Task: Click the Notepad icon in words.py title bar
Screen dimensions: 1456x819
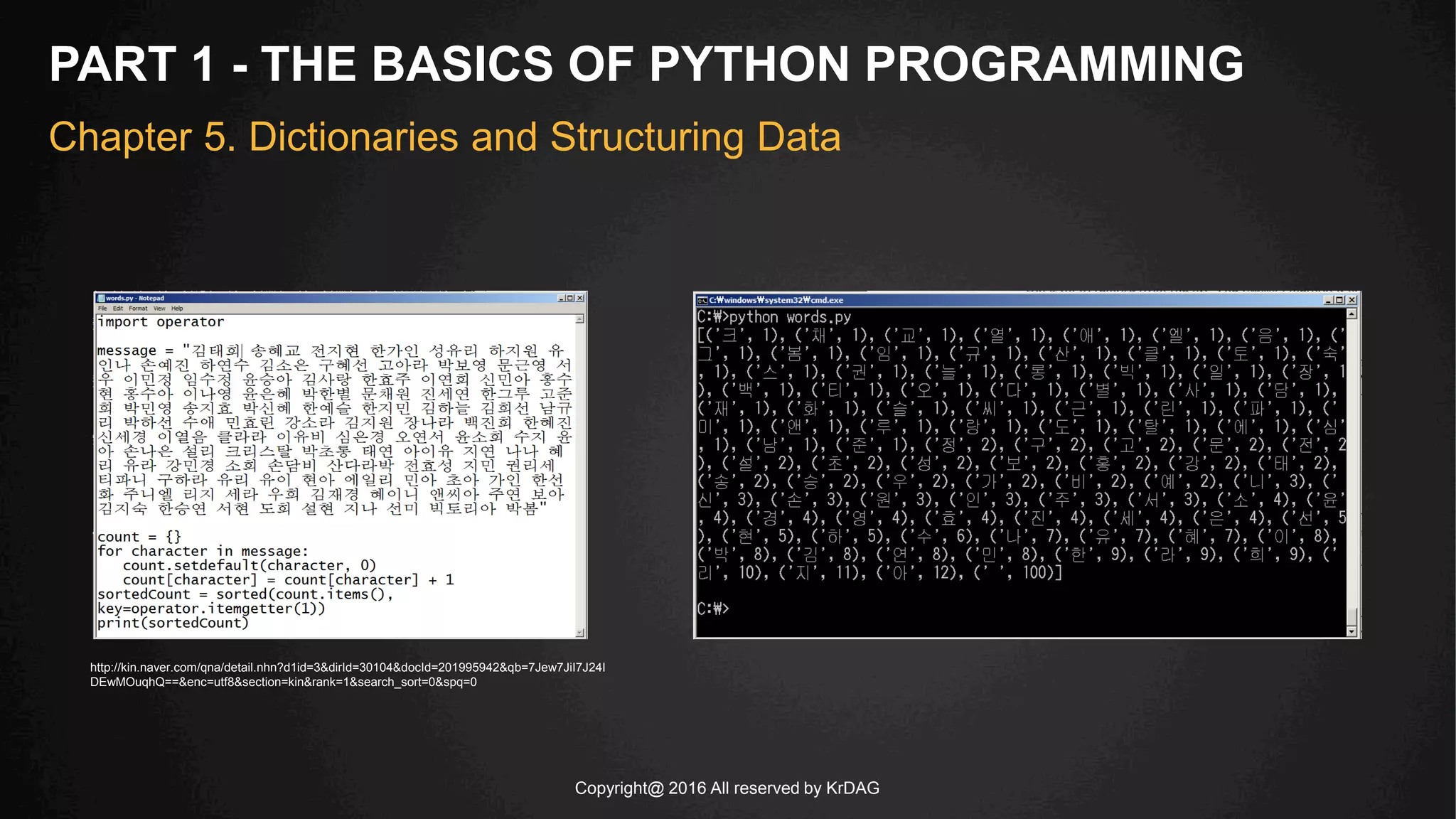Action: (101, 299)
